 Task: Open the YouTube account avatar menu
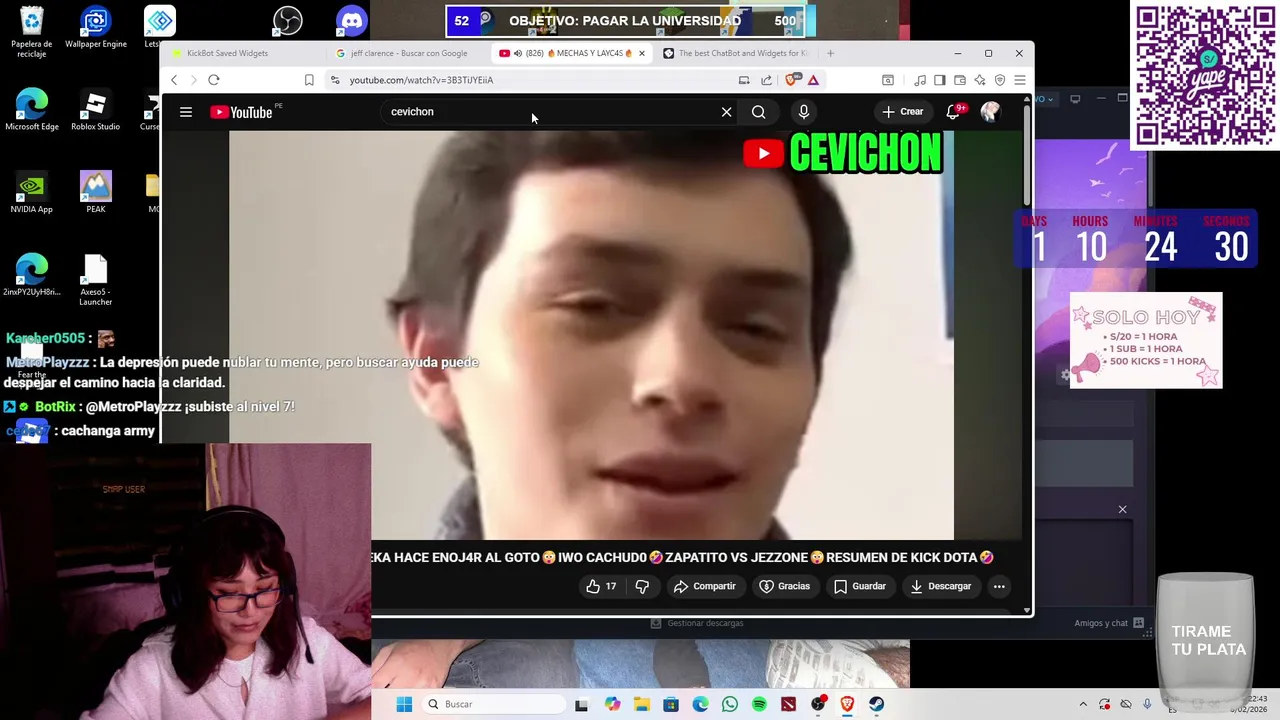tap(990, 112)
